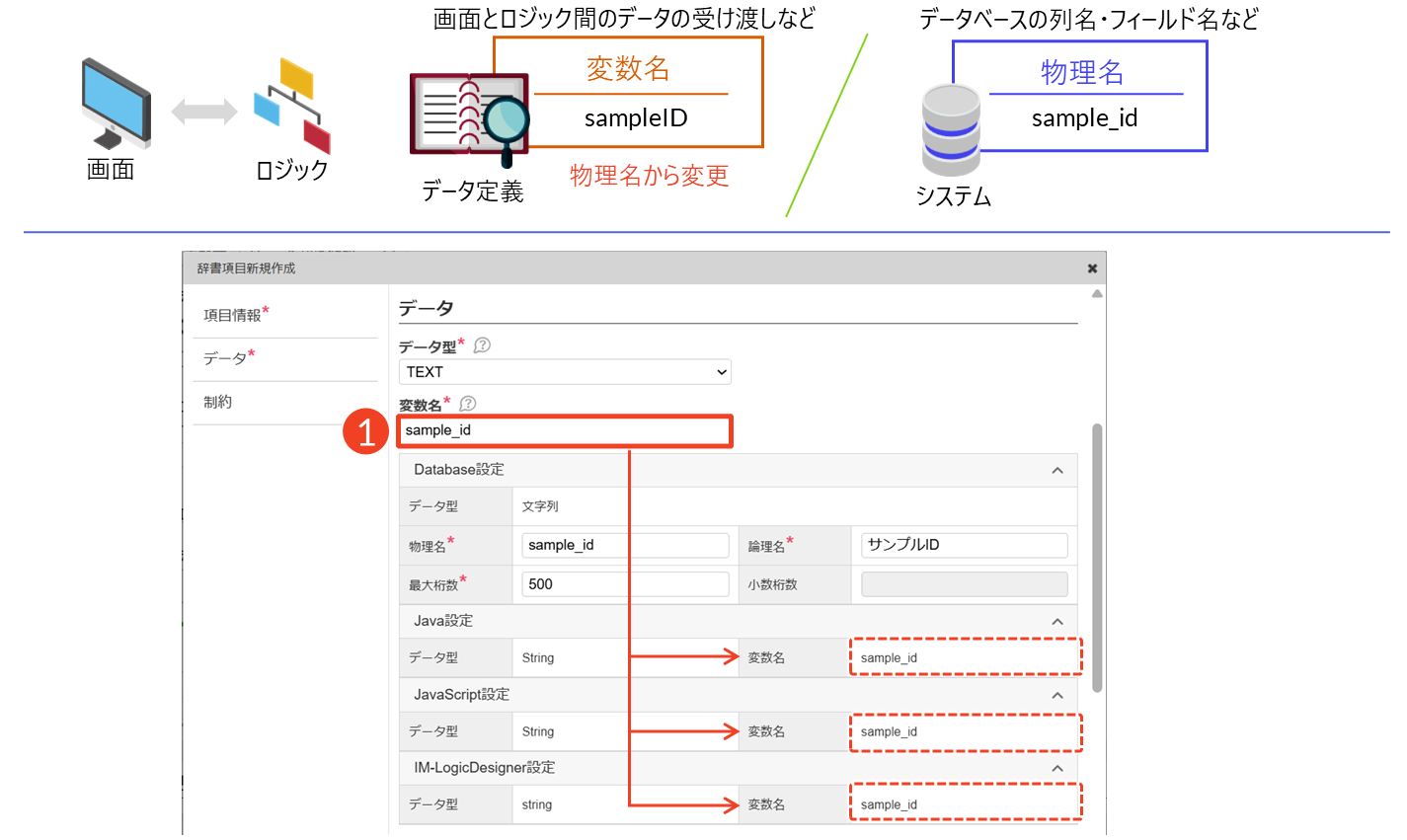Select the 項目情報 side tab
Viewport: 1407px width, 840px height.
coord(233,316)
